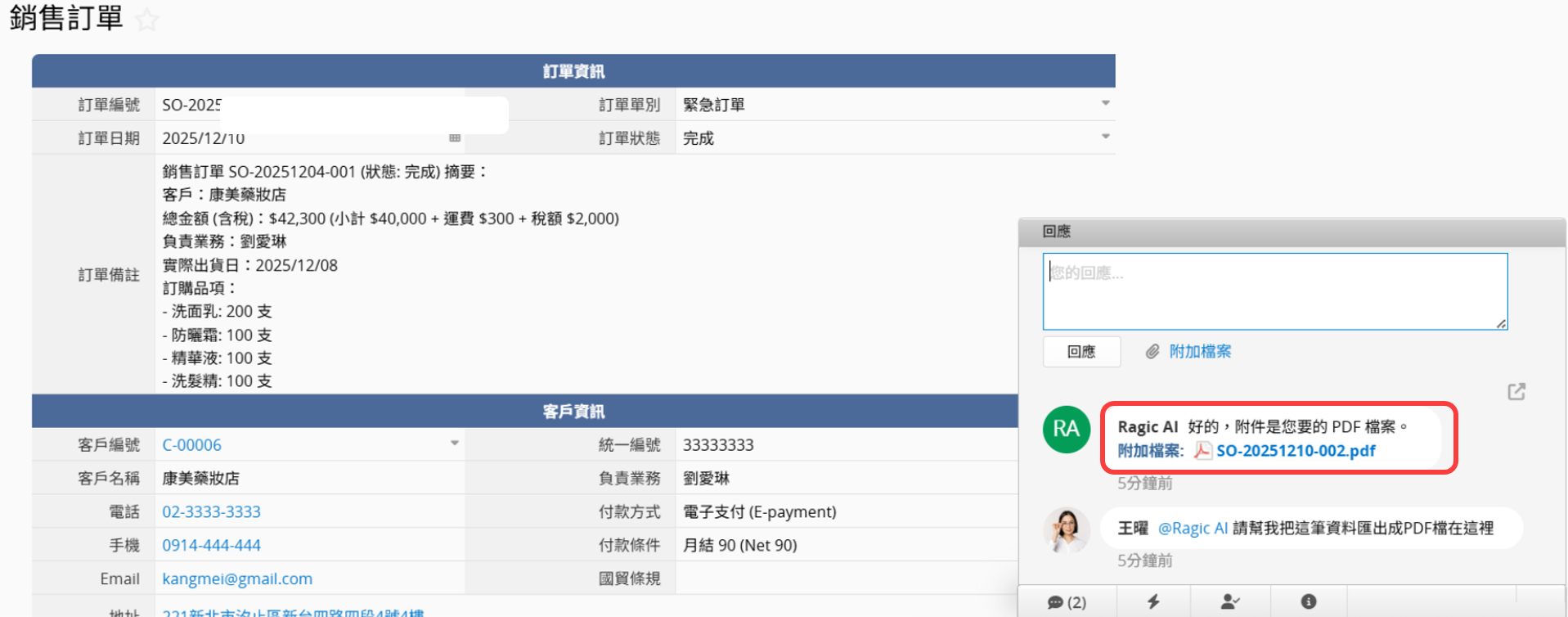Open the 客戶編號 dropdown arrow

(454, 444)
